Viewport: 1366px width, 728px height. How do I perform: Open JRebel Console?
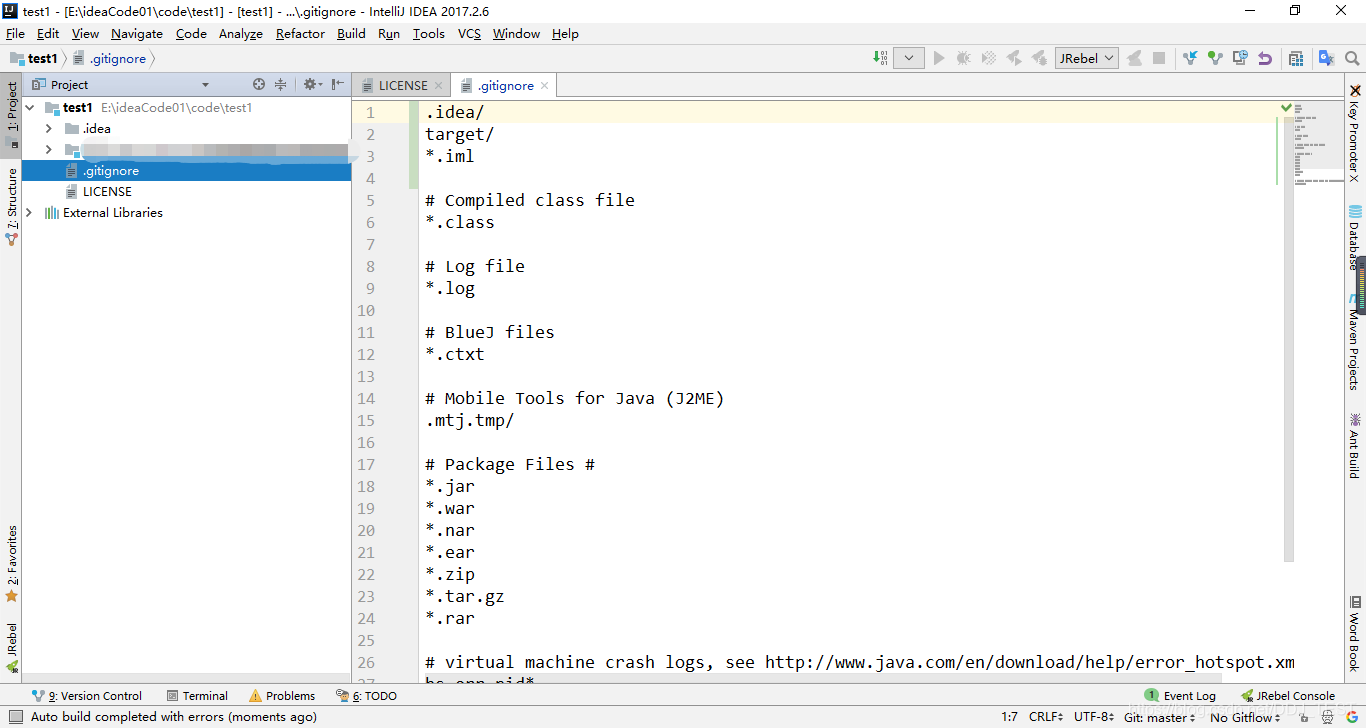pyautogui.click(x=1288, y=696)
